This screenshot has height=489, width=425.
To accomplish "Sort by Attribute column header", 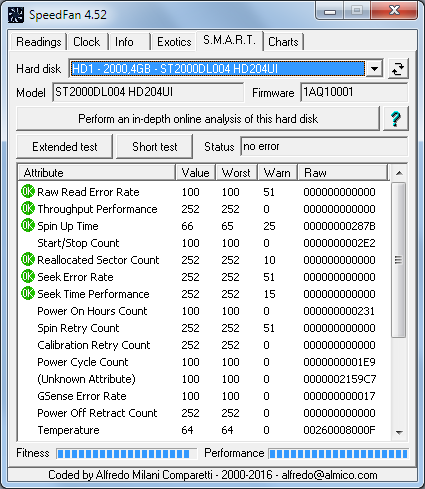I will [x=97, y=173].
